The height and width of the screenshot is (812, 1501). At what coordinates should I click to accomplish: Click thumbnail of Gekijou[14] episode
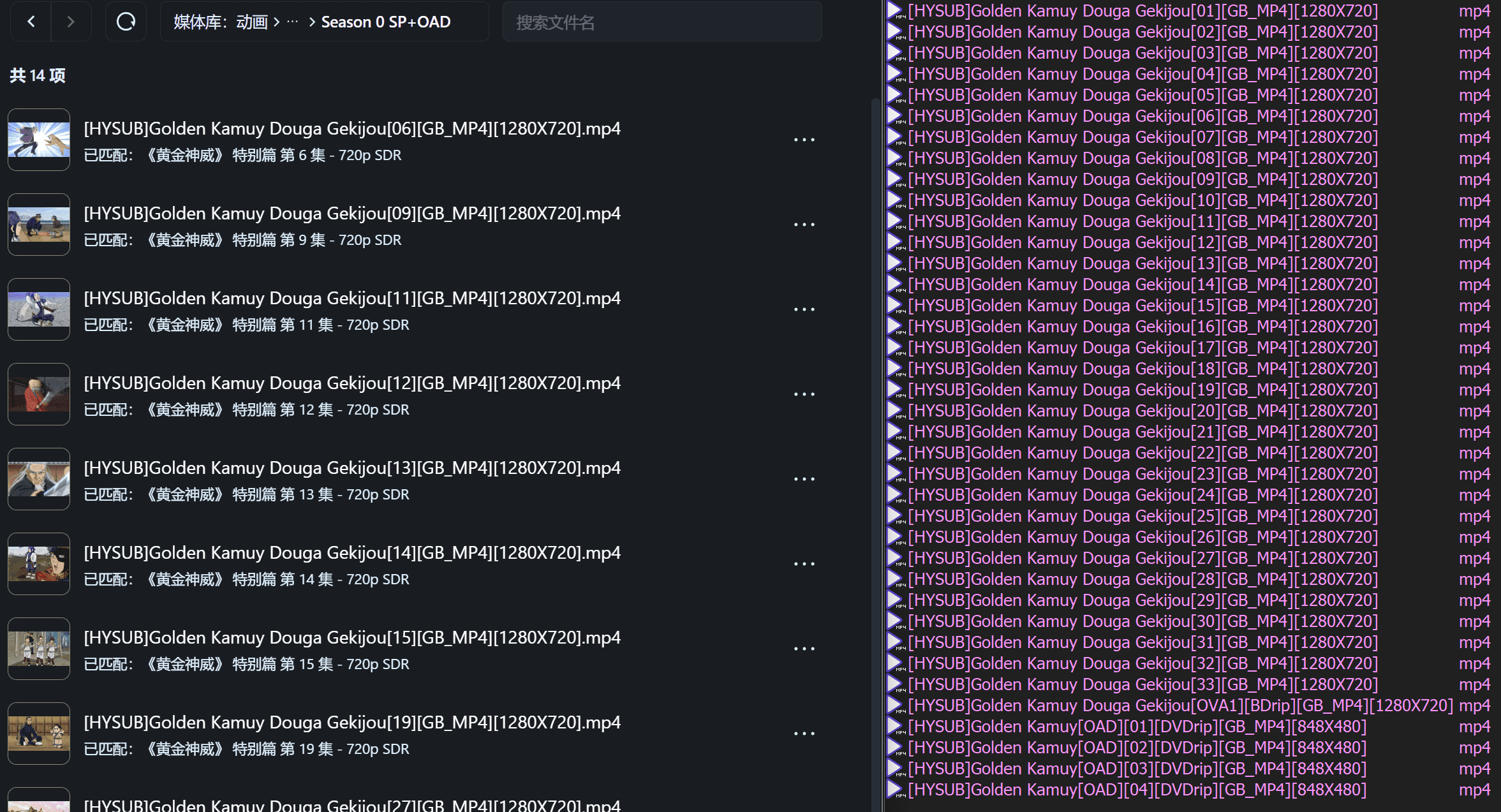pos(39,564)
